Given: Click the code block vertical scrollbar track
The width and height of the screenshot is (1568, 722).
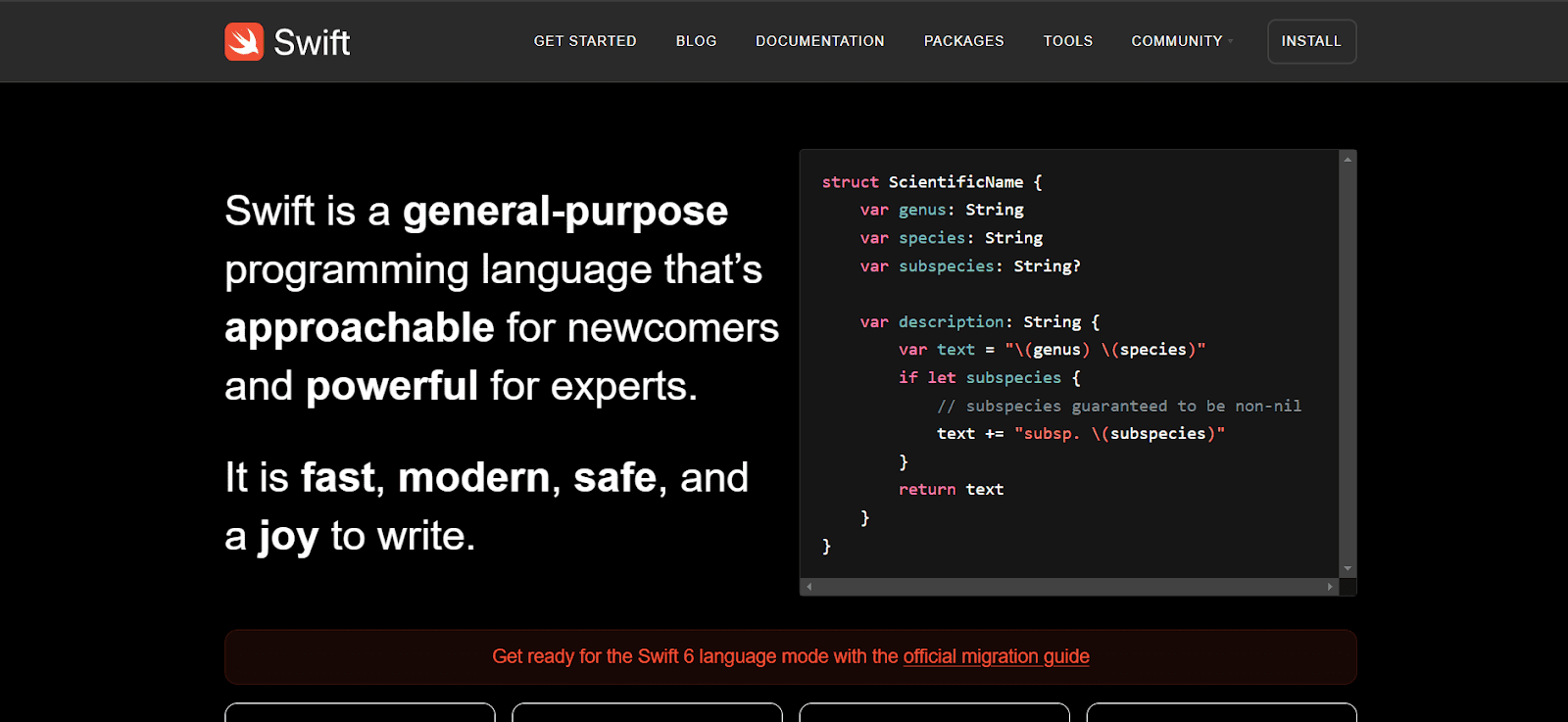Looking at the screenshot, I should click(x=1347, y=362).
